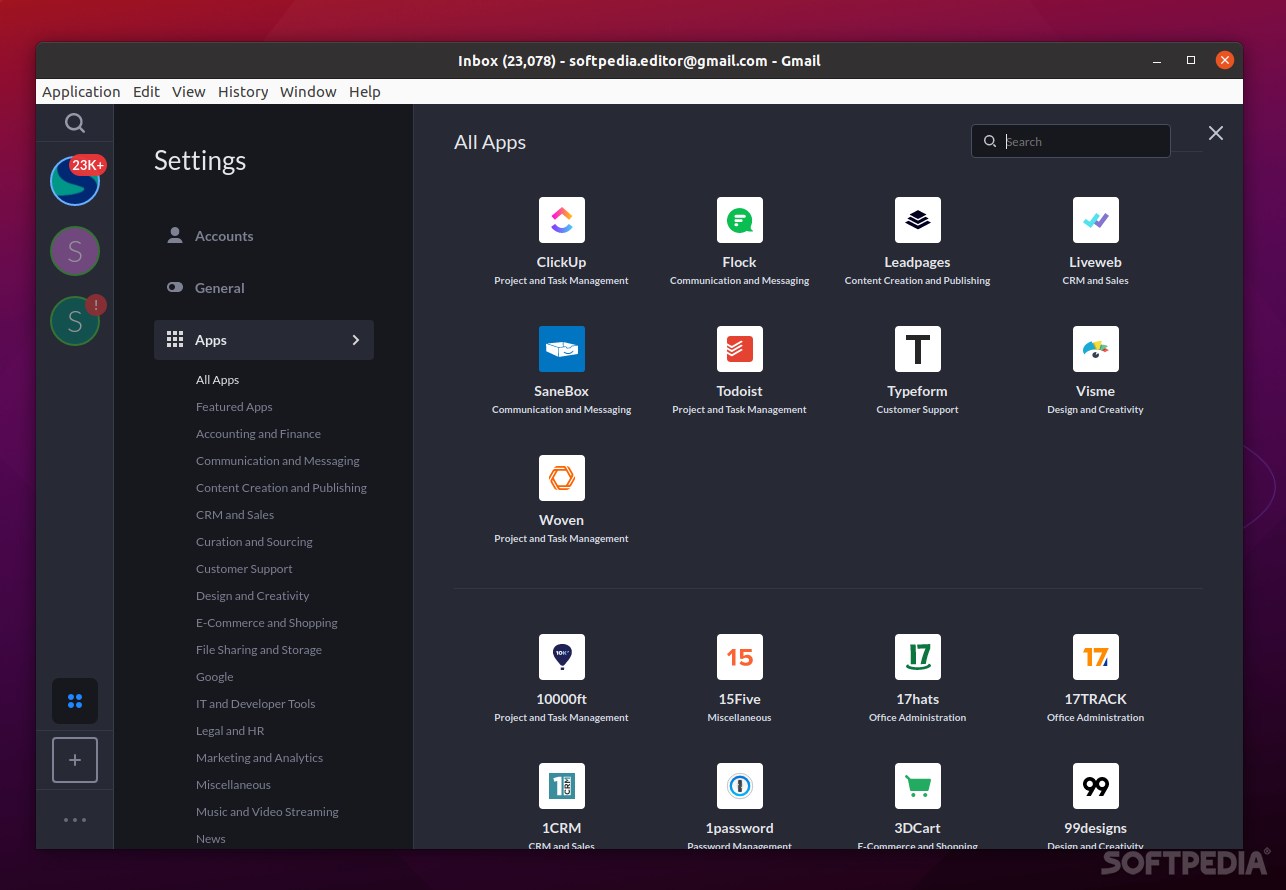The image size is (1286, 890).
Task: Open the History menu
Action: (x=243, y=92)
